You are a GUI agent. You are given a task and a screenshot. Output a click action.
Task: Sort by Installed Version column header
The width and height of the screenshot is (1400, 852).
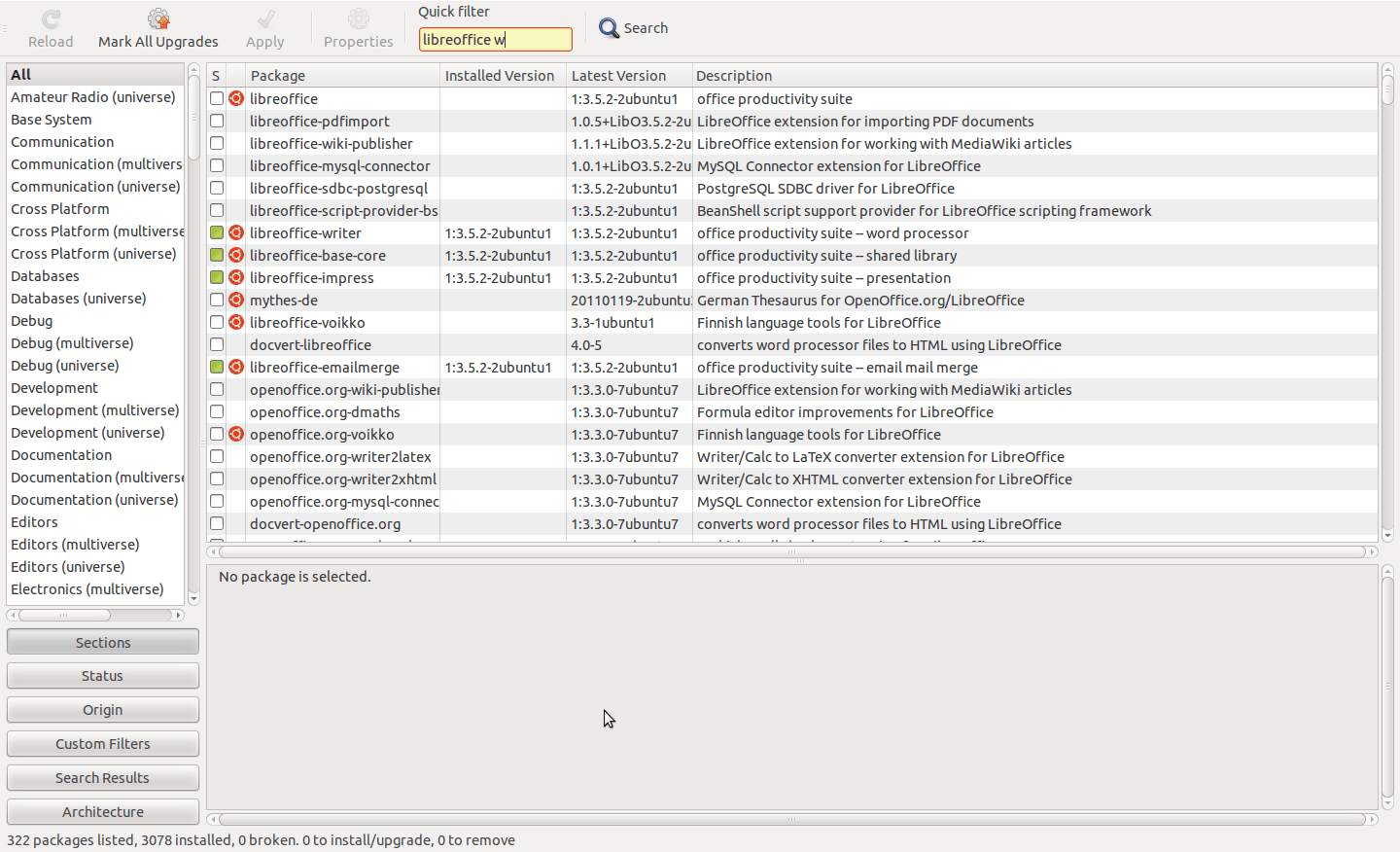tap(503, 75)
